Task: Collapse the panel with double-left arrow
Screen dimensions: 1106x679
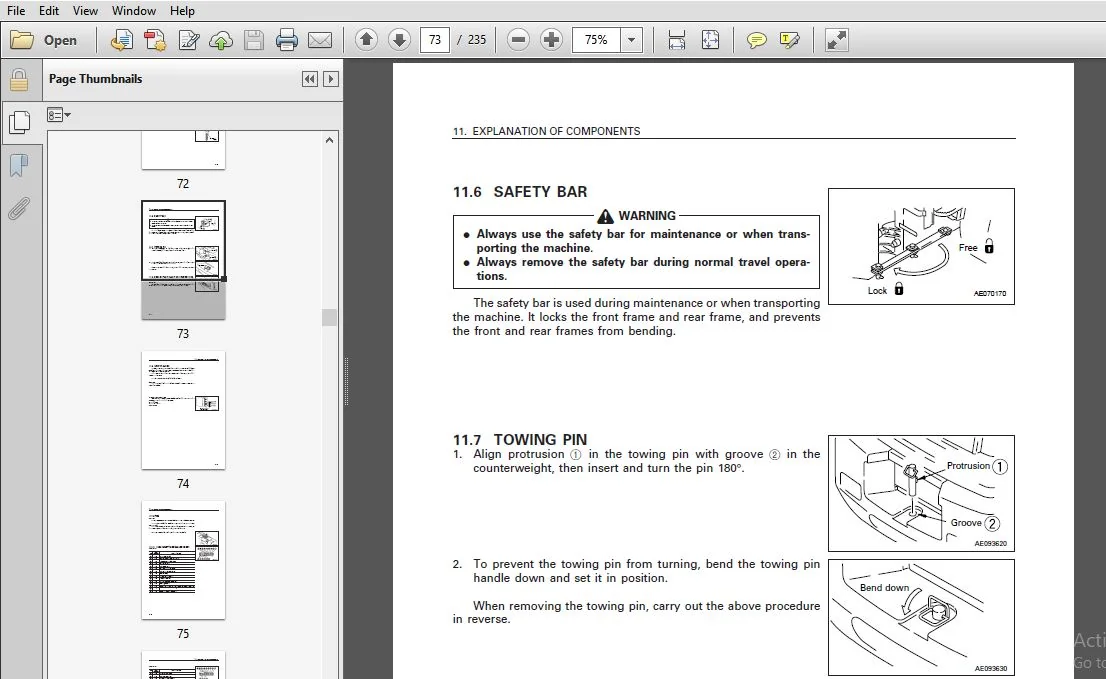Action: coord(310,79)
